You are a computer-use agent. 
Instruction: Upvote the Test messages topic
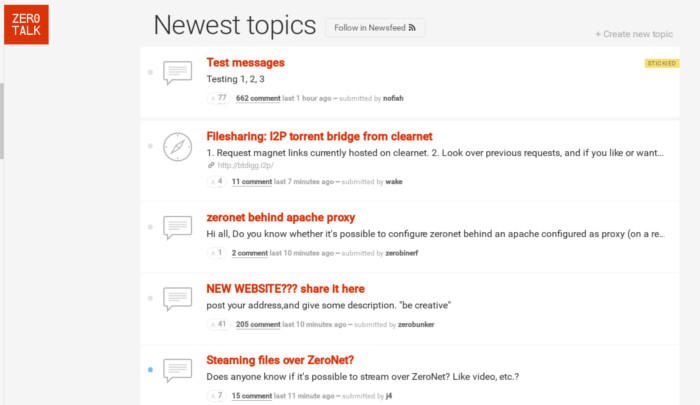click(x=218, y=98)
